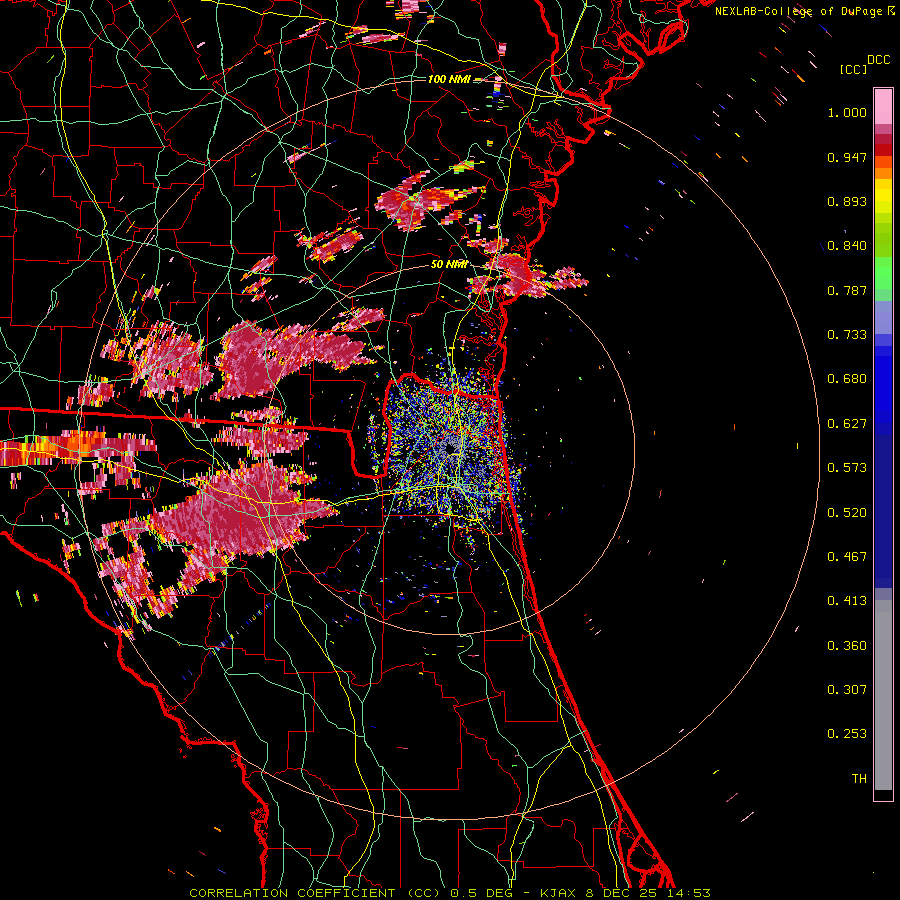
Task: Click the 1.000 value on color scale
Action: (x=847, y=112)
